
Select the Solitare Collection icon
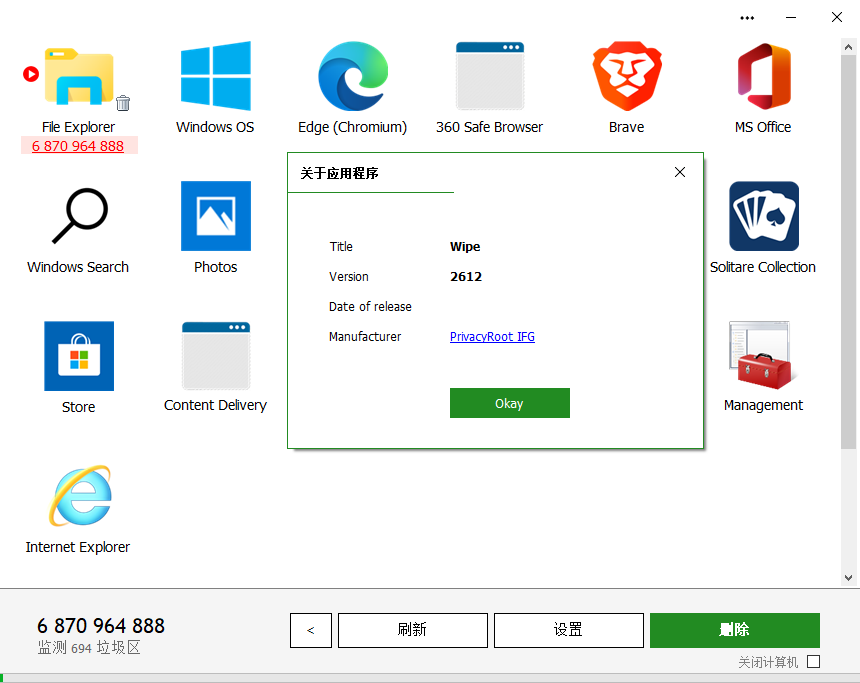[764, 216]
